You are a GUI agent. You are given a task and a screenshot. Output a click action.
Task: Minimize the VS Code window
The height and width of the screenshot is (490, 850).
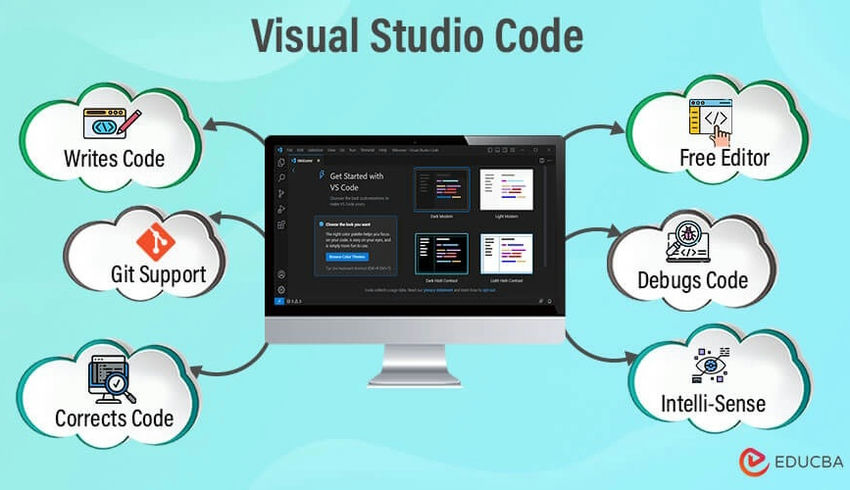[x=523, y=150]
